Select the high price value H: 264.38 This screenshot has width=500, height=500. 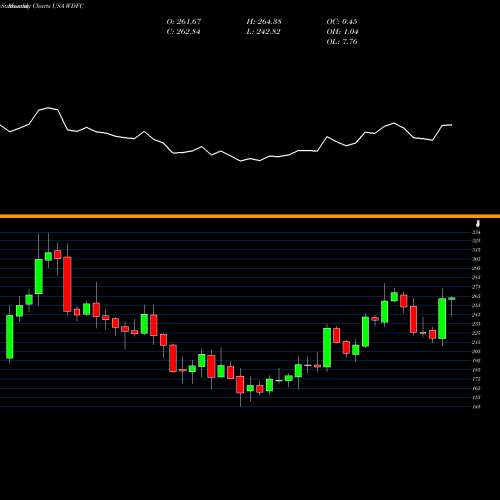click(x=264, y=21)
